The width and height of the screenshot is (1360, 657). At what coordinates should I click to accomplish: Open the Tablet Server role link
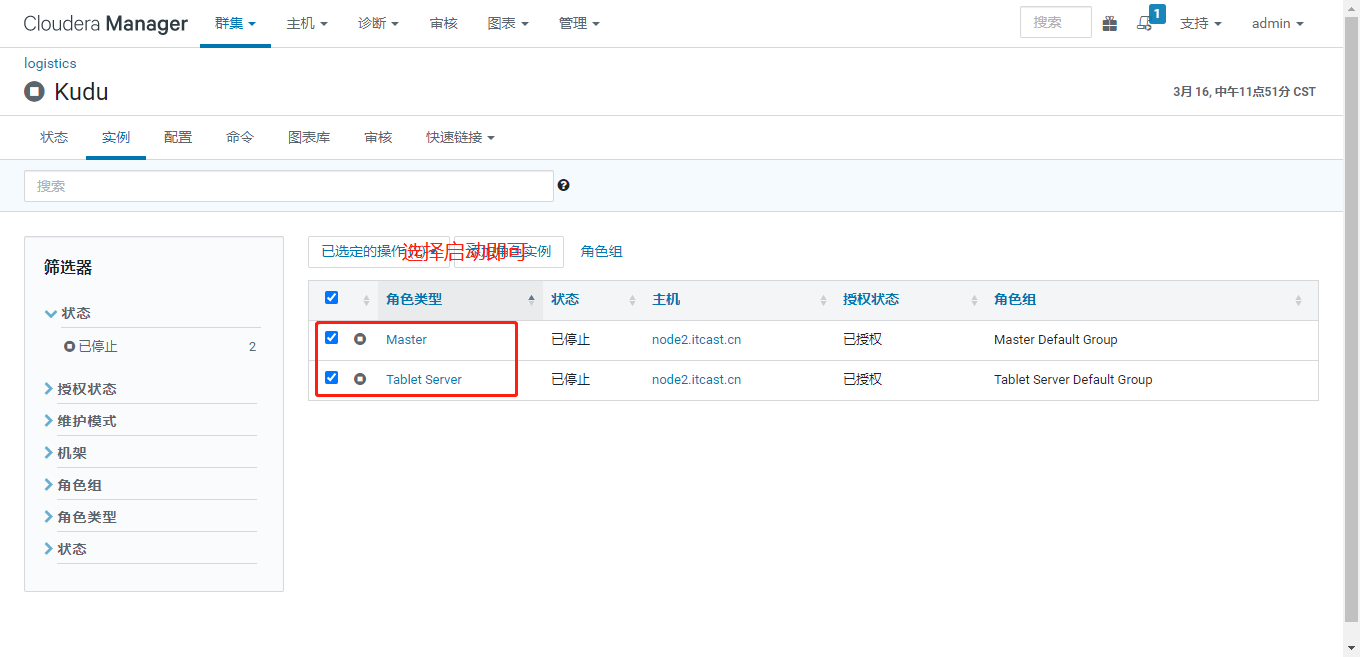(x=424, y=379)
